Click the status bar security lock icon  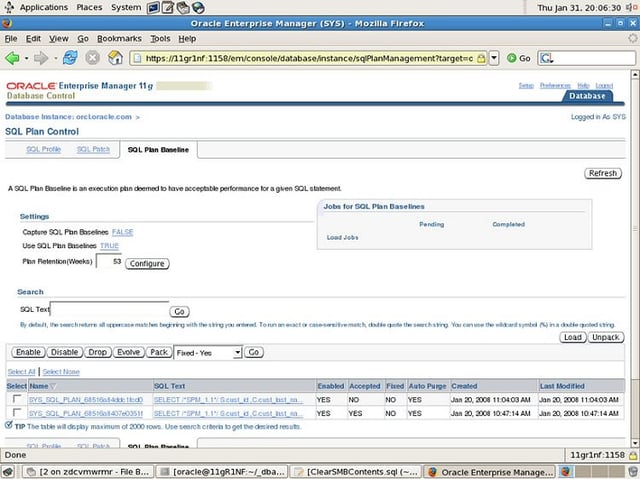[x=633, y=455]
